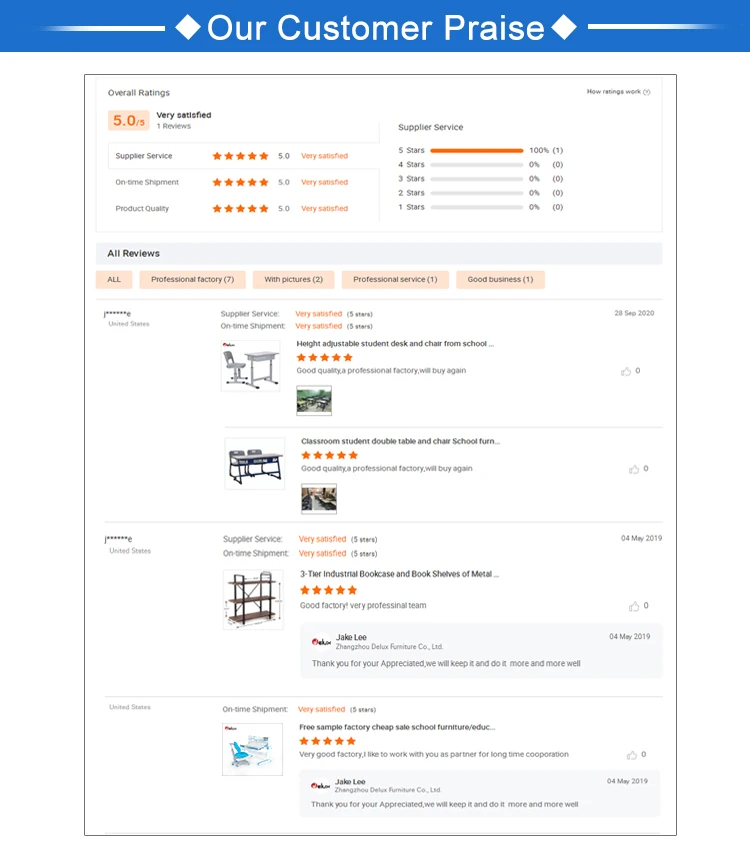
Task: Like the classroom double table review
Action: click(633, 469)
